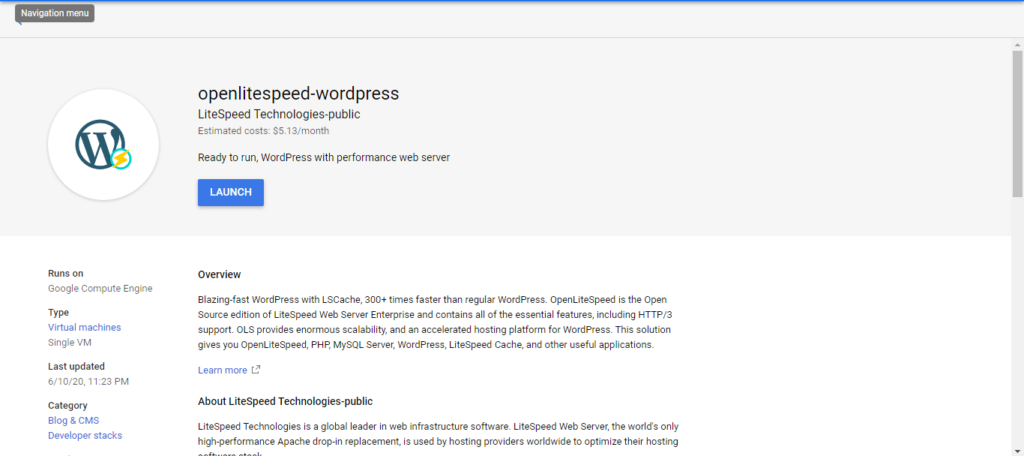
Task: Click the external link icon beside Learn more
Action: [256, 370]
